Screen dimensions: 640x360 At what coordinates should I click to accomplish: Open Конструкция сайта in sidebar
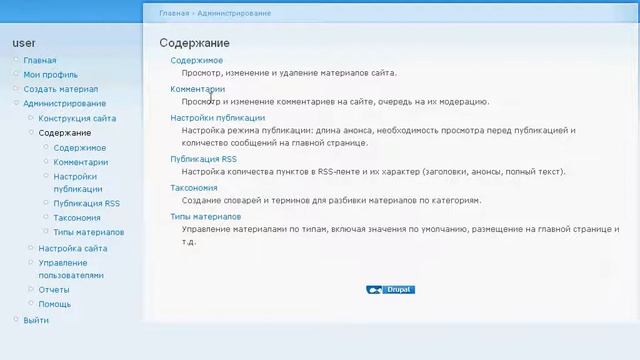point(78,118)
